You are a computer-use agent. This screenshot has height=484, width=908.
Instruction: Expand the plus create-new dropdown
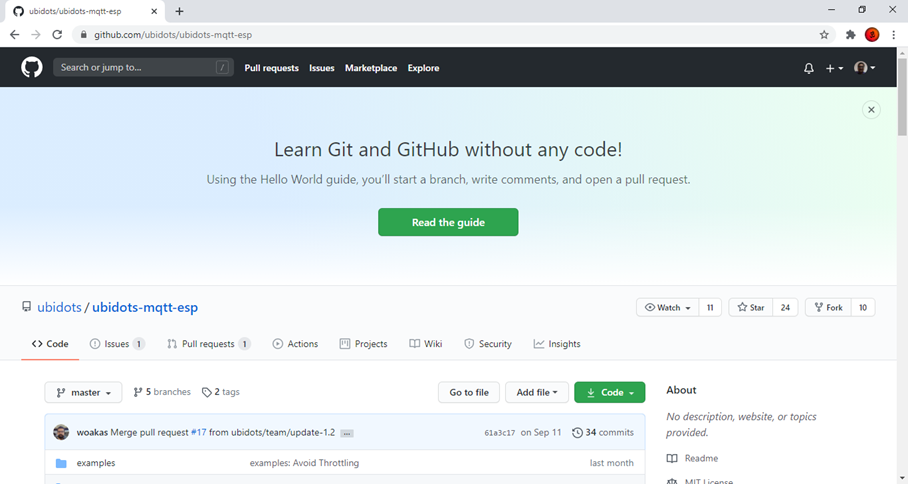834,68
